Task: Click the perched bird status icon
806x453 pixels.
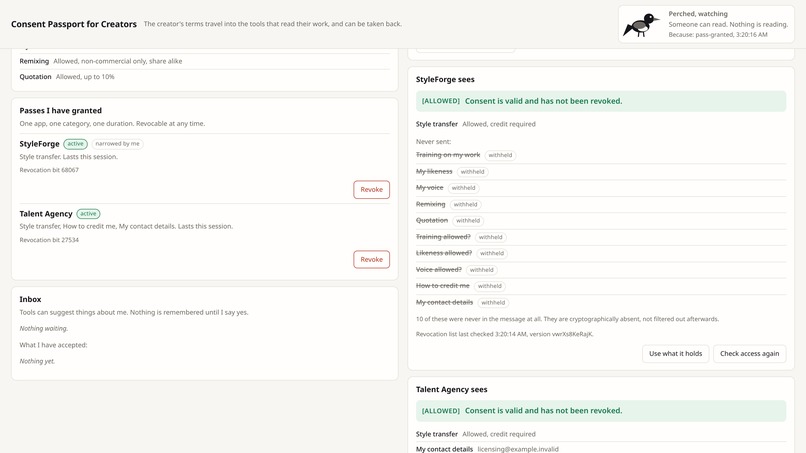Action: coord(641,25)
